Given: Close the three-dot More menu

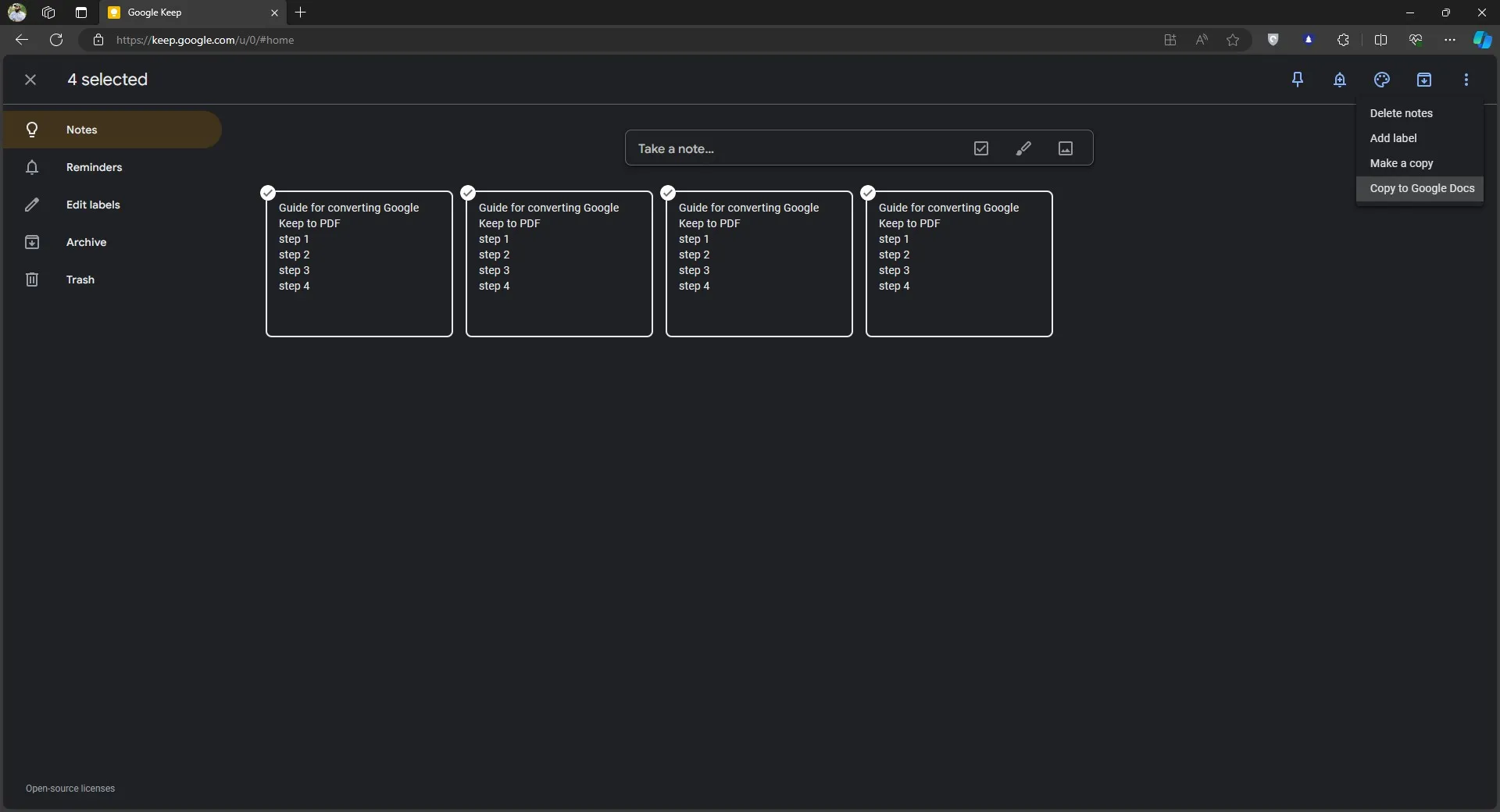Looking at the screenshot, I should tap(1466, 80).
